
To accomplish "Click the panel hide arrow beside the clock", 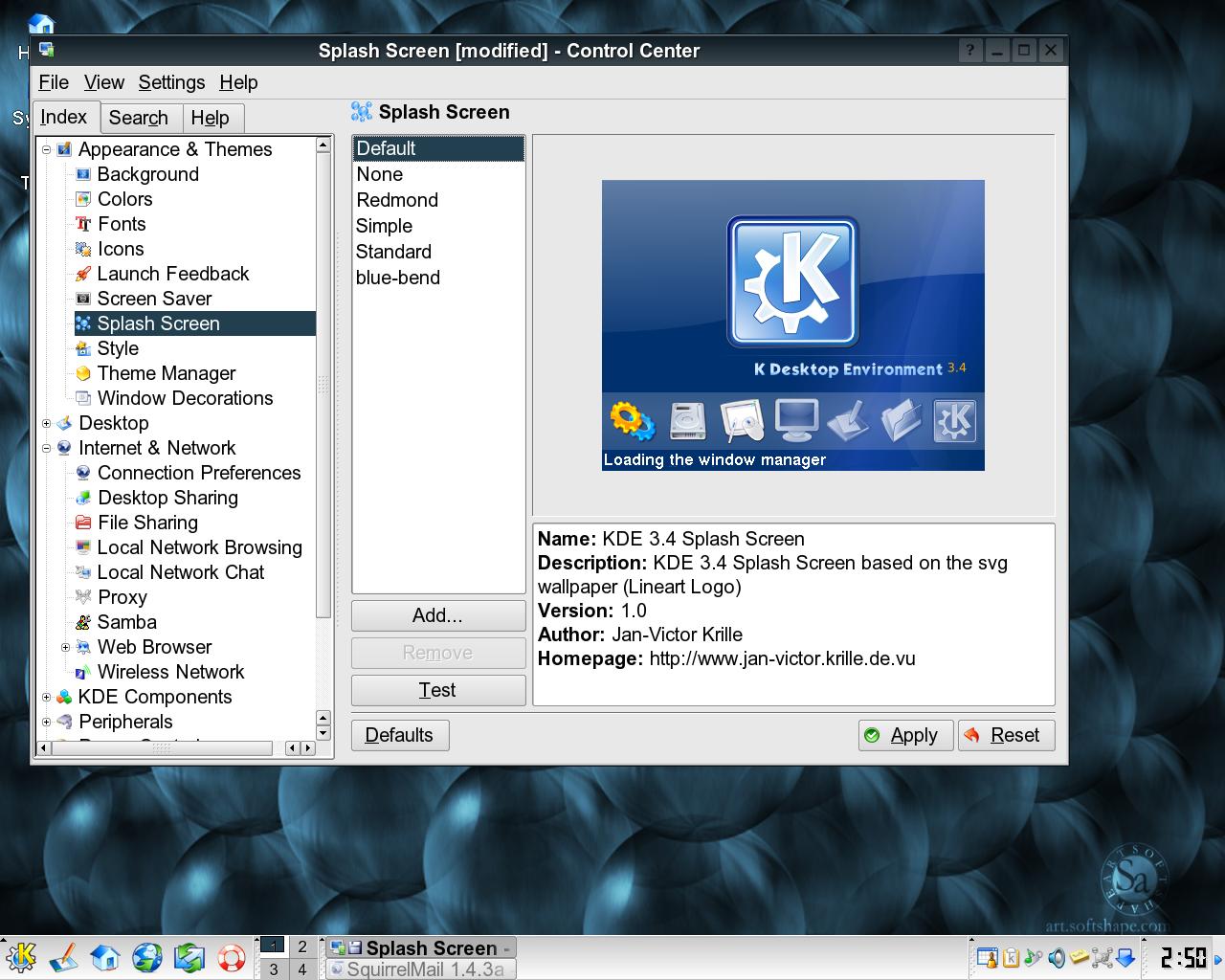I will (x=1218, y=957).
